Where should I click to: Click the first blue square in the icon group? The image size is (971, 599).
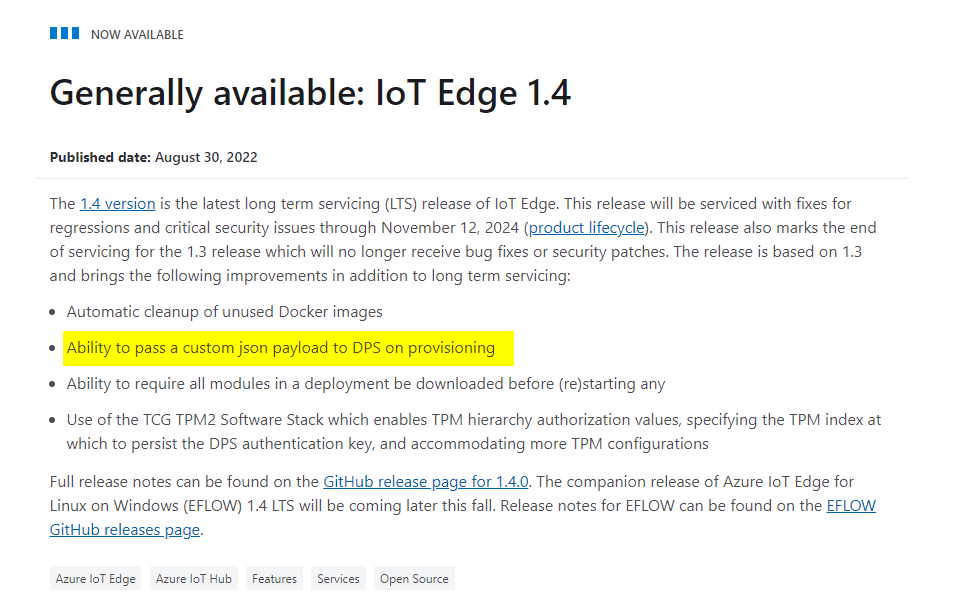click(x=52, y=32)
